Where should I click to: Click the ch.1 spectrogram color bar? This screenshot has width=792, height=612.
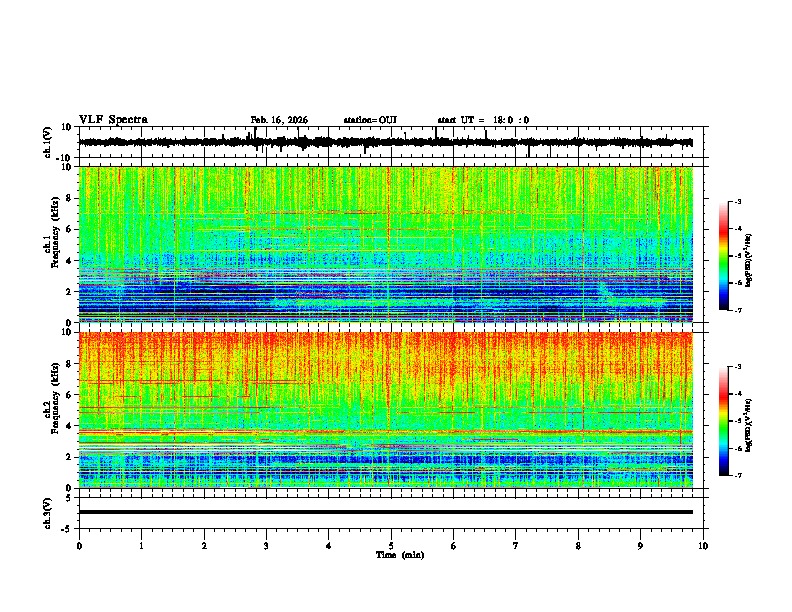coord(723,256)
